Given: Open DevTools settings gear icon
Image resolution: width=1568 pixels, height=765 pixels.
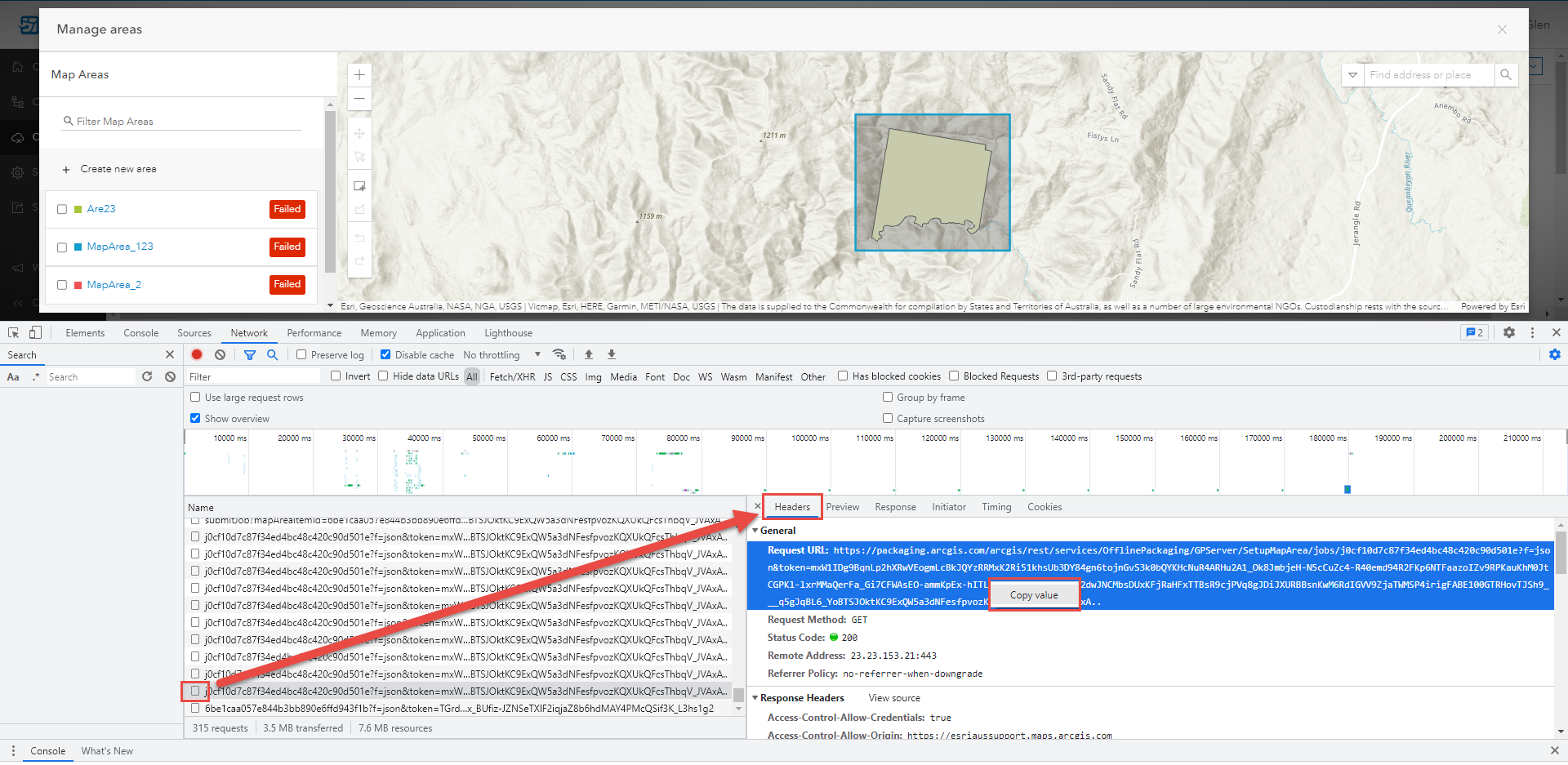Looking at the screenshot, I should point(1509,332).
